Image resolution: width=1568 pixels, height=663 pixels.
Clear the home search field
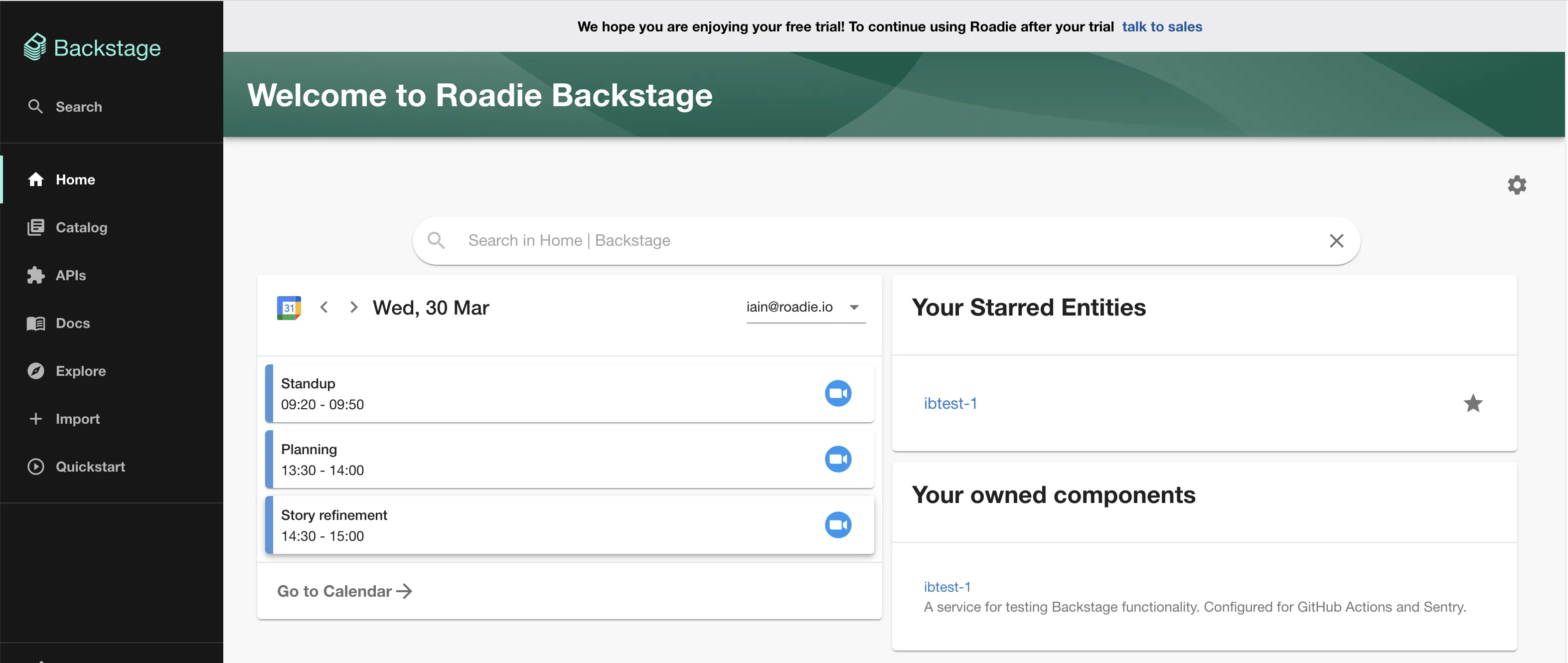(1336, 240)
